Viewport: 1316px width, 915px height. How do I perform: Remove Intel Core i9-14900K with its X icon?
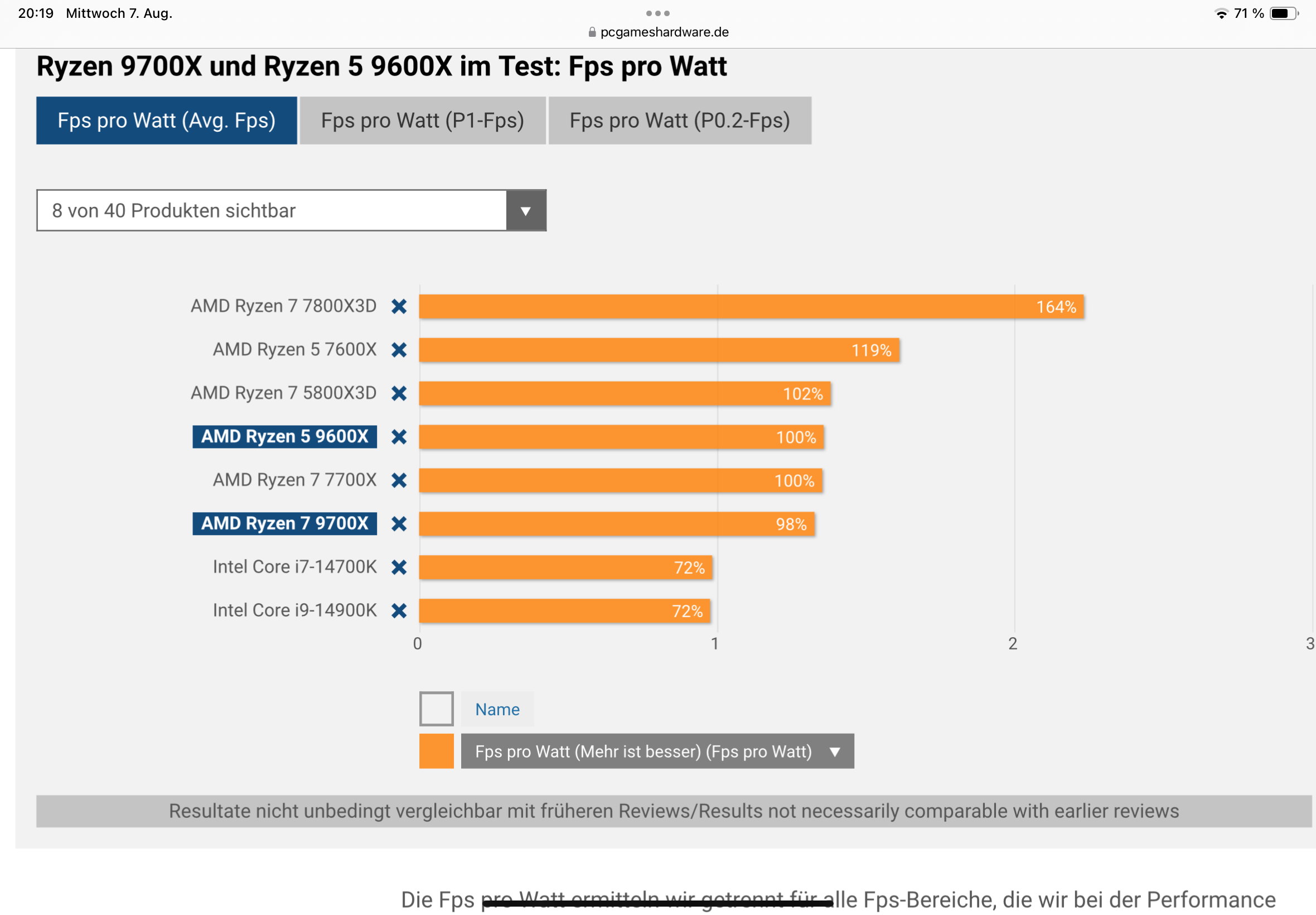coord(399,610)
